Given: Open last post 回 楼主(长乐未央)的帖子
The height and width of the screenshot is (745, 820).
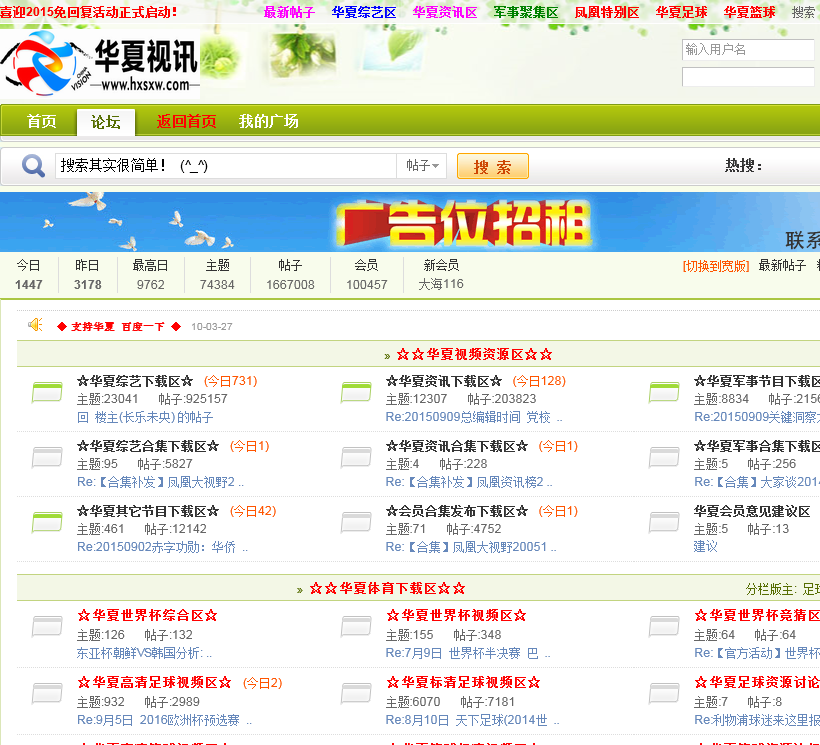Looking at the screenshot, I should click(x=145, y=417).
